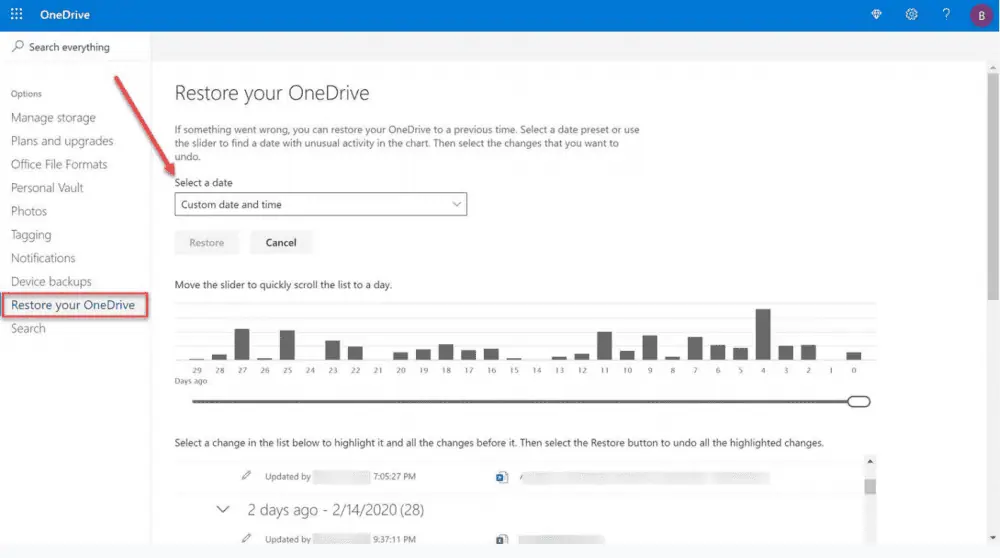Open Manage storage option

pyautogui.click(x=53, y=117)
